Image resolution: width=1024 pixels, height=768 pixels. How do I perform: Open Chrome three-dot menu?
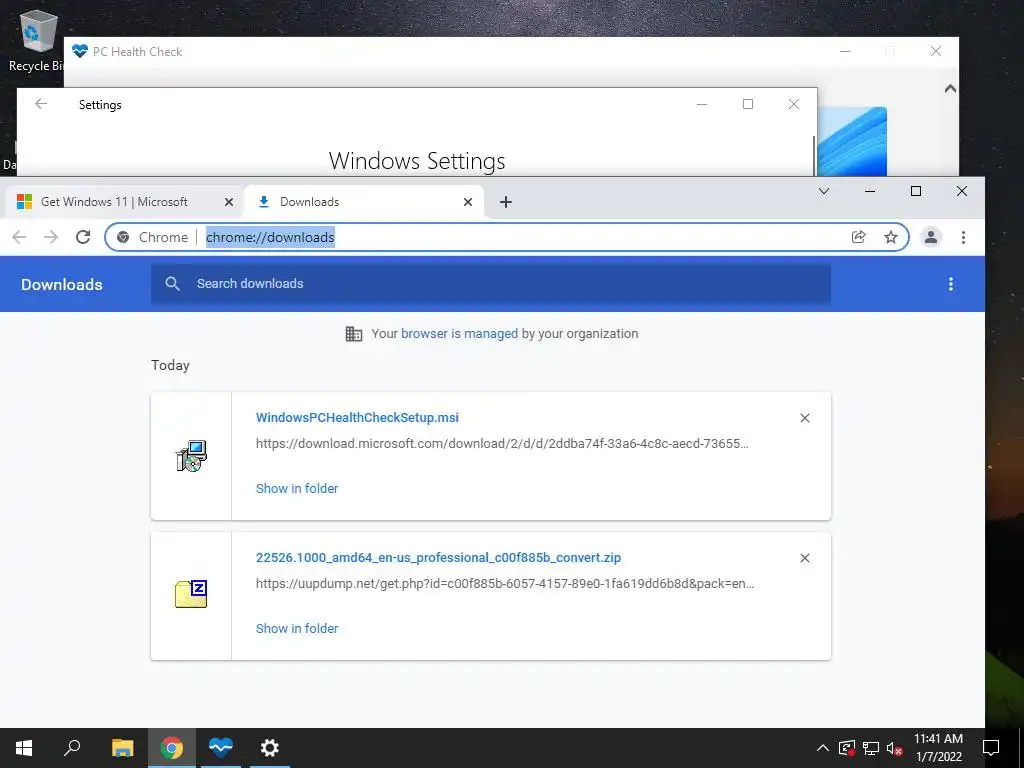coord(963,237)
